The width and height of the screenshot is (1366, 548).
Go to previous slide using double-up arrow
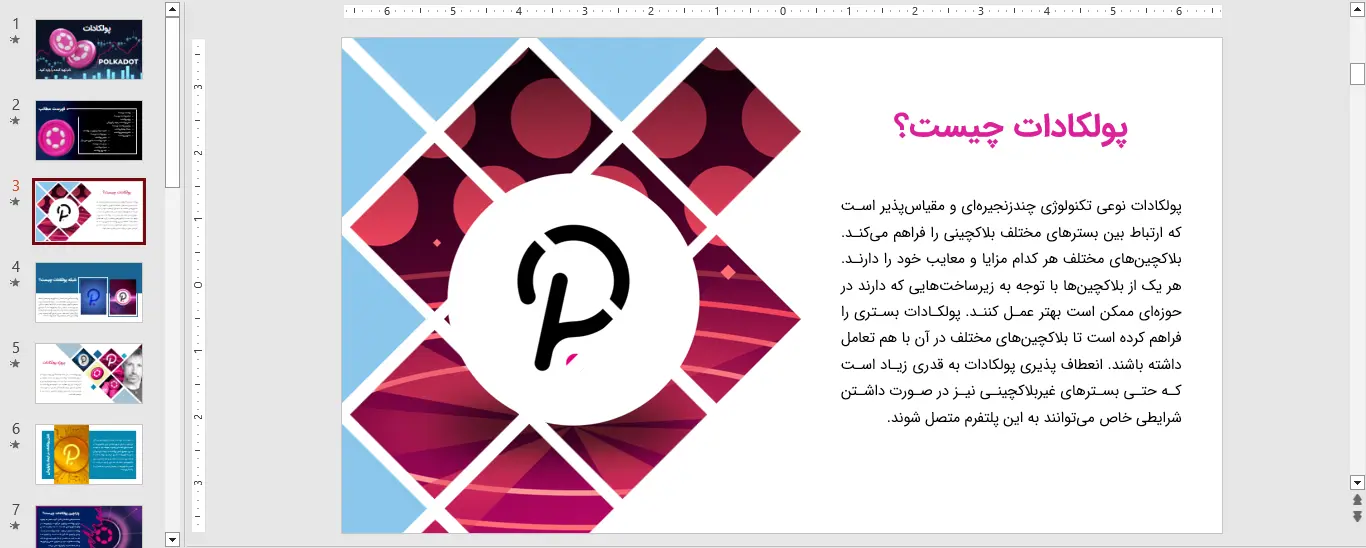(x=1357, y=499)
